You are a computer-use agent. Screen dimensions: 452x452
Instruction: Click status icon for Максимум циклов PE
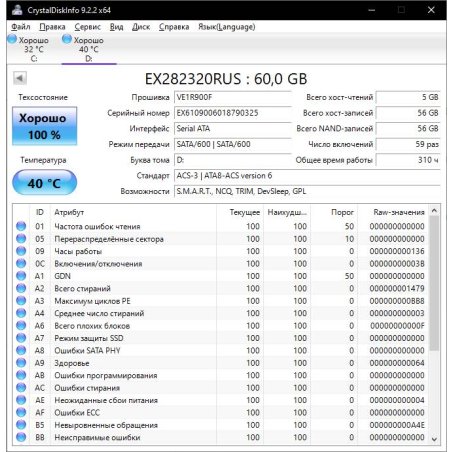21,301
